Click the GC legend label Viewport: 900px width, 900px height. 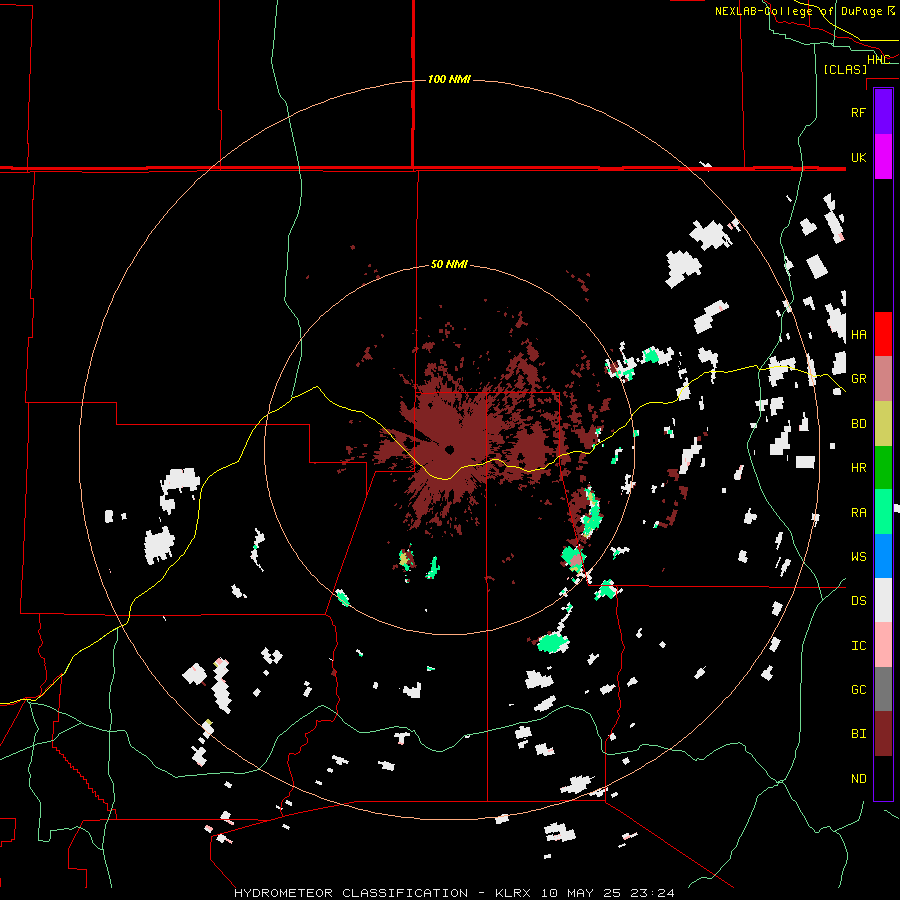(x=858, y=689)
